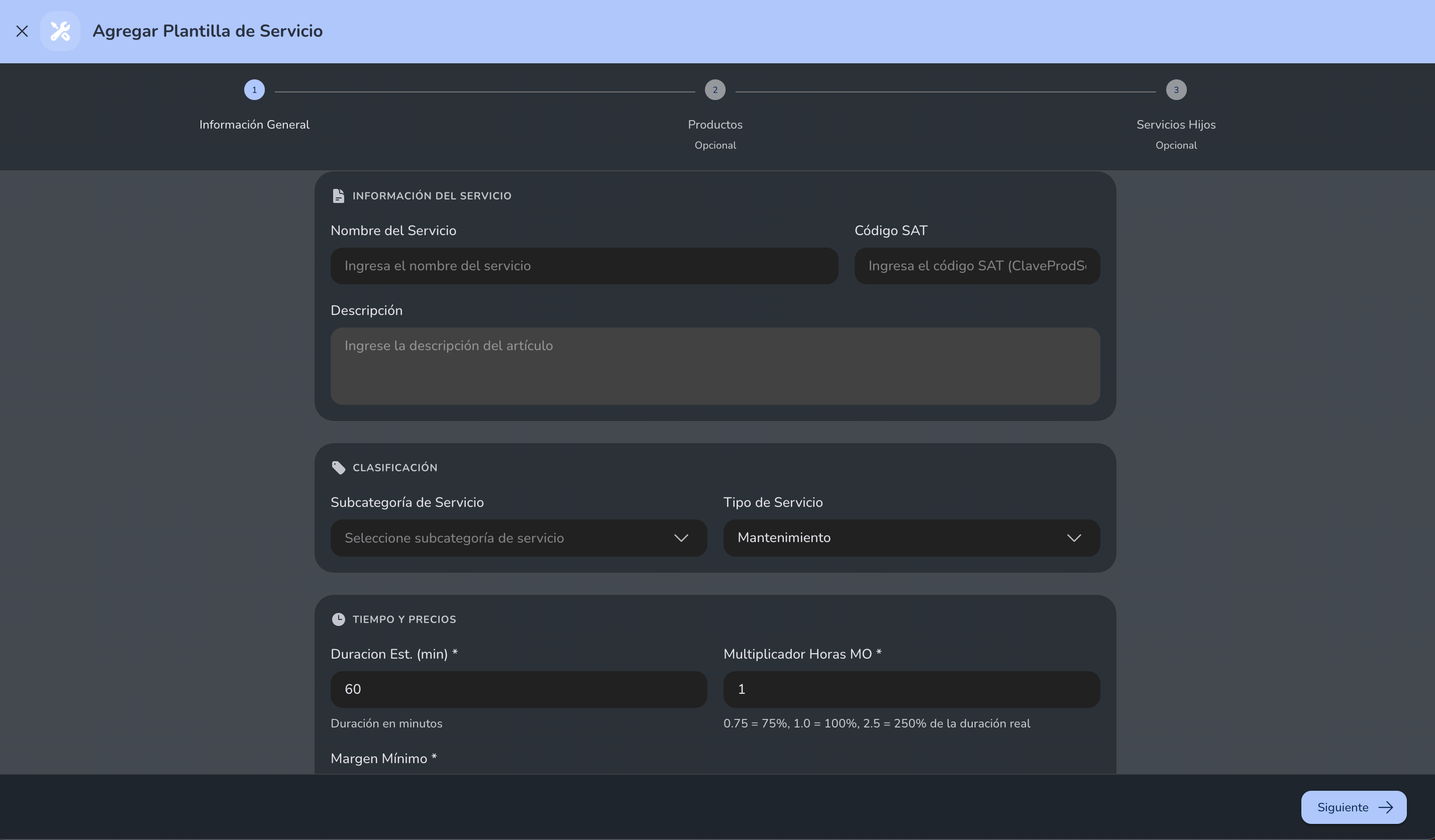Click the document icon beside Información del Servicio

338,196
